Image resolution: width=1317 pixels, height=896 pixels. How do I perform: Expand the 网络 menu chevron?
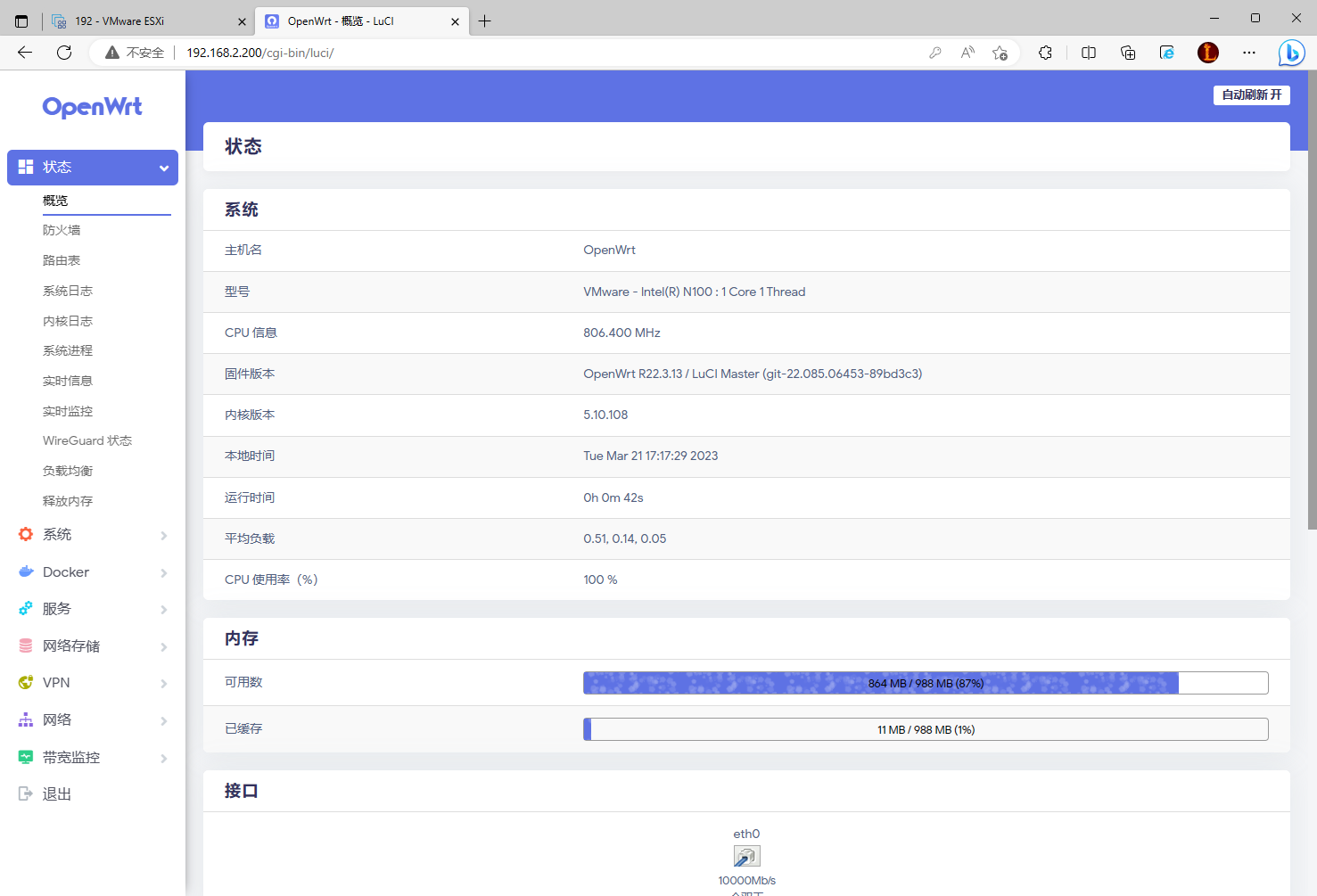164,720
